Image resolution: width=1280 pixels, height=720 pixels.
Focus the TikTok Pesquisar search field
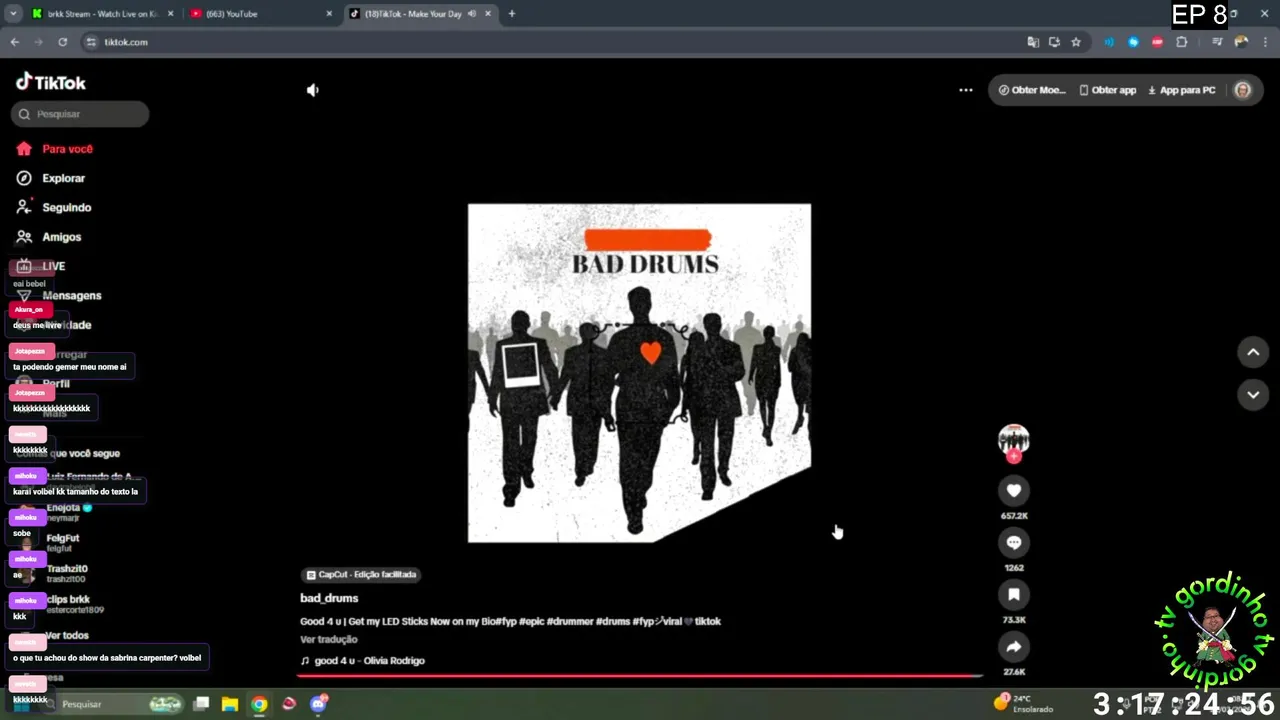80,114
